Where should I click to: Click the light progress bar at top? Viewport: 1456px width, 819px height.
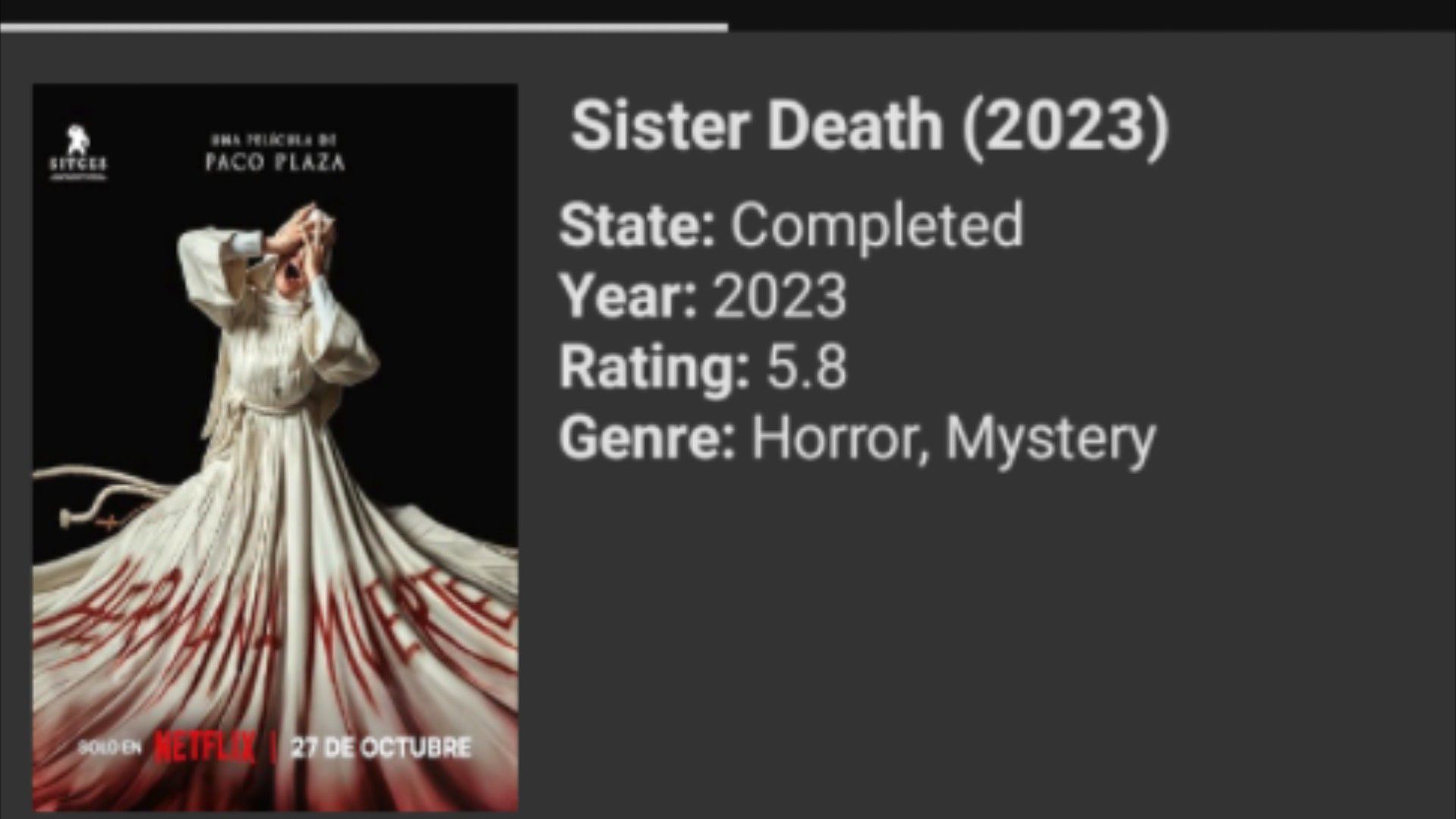point(364,28)
